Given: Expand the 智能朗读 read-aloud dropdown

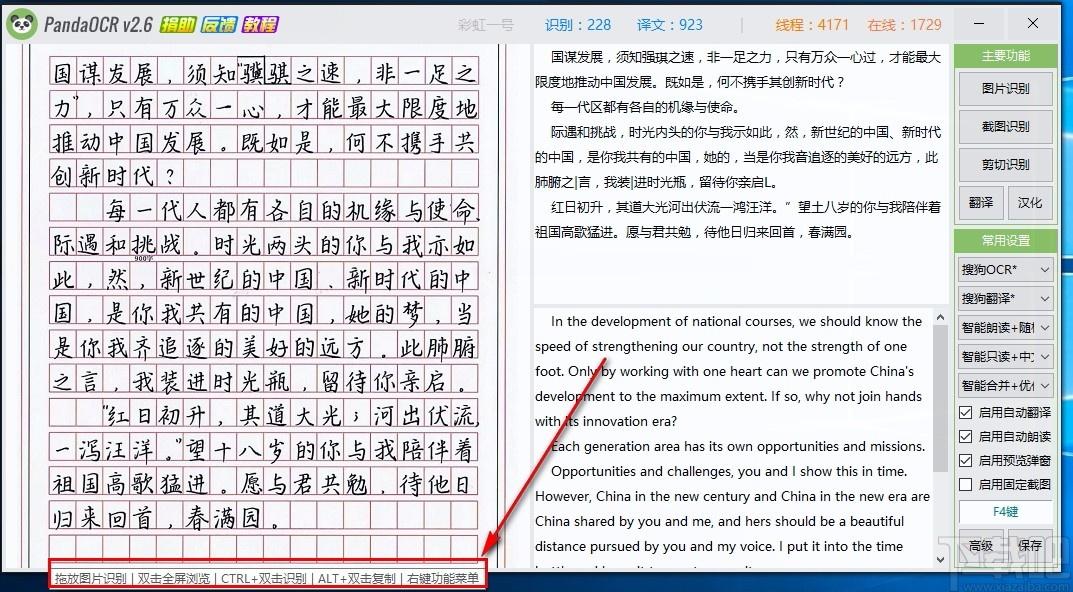Looking at the screenshot, I should pos(1005,327).
